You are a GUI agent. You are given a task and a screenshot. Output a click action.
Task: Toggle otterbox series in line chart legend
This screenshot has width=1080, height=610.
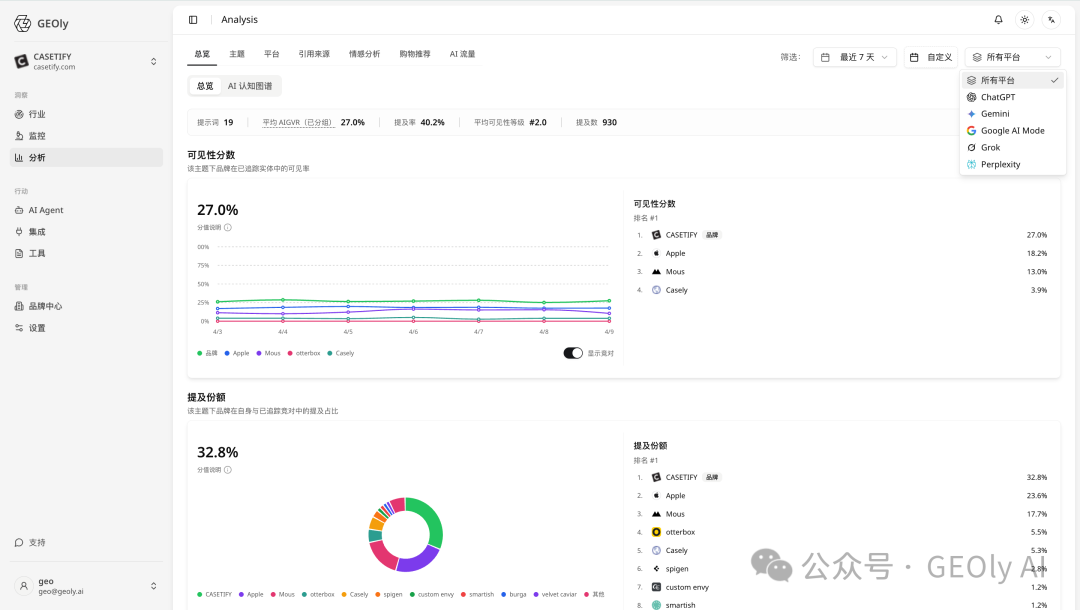click(x=304, y=353)
